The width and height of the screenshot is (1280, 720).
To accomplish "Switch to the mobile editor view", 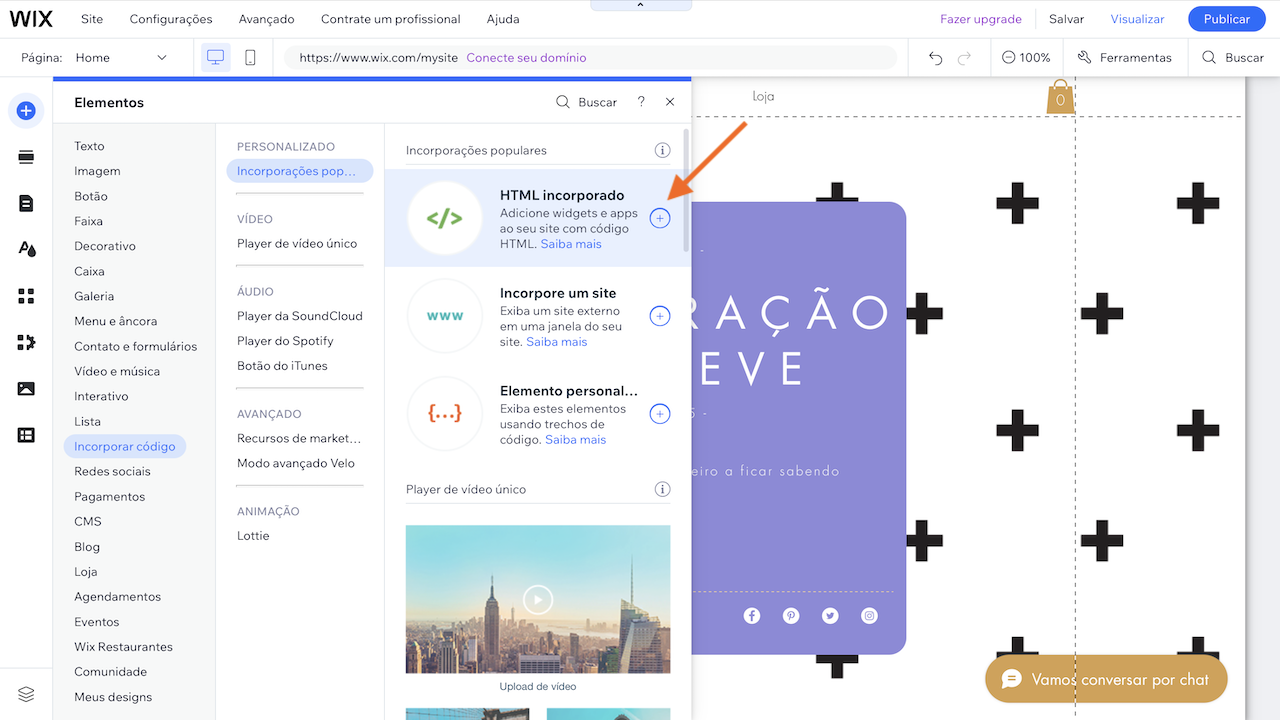I will coord(249,57).
